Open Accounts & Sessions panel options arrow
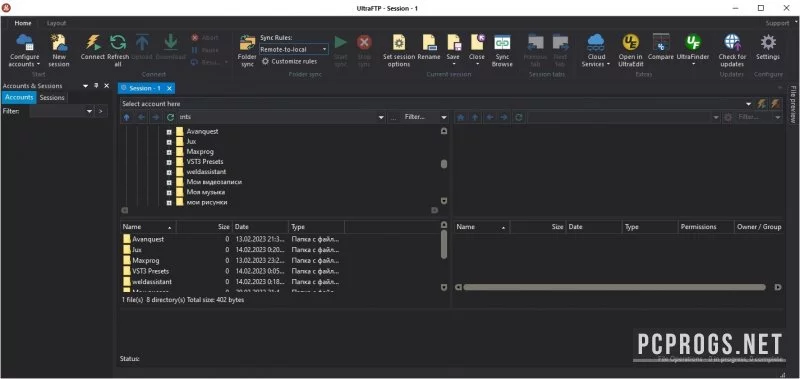 [86, 86]
